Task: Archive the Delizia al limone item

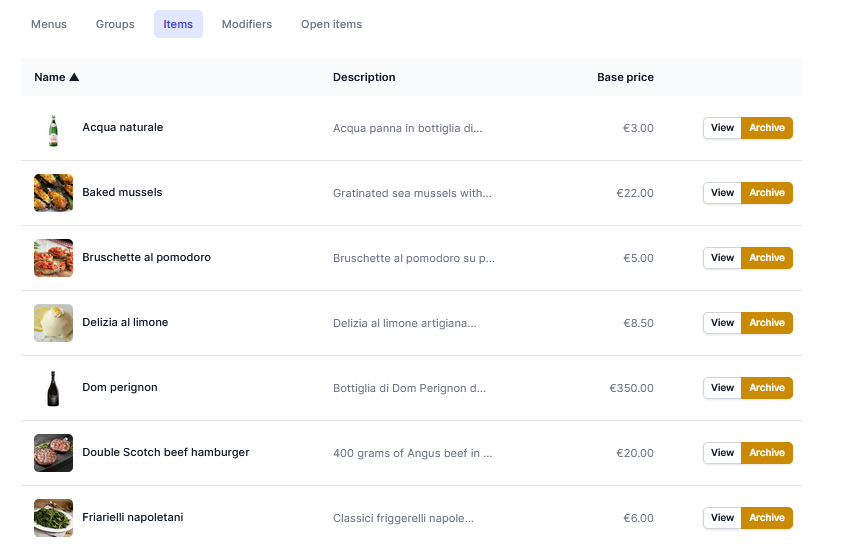Action: click(767, 323)
